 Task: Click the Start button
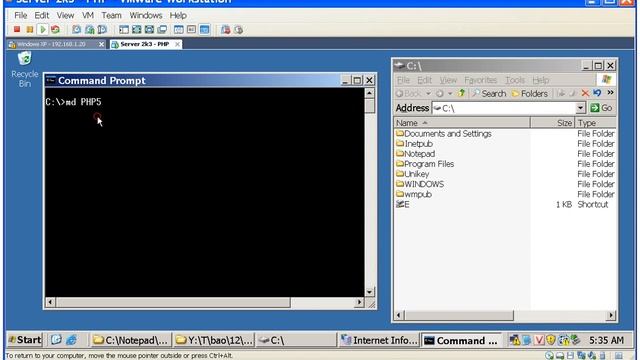click(25, 340)
